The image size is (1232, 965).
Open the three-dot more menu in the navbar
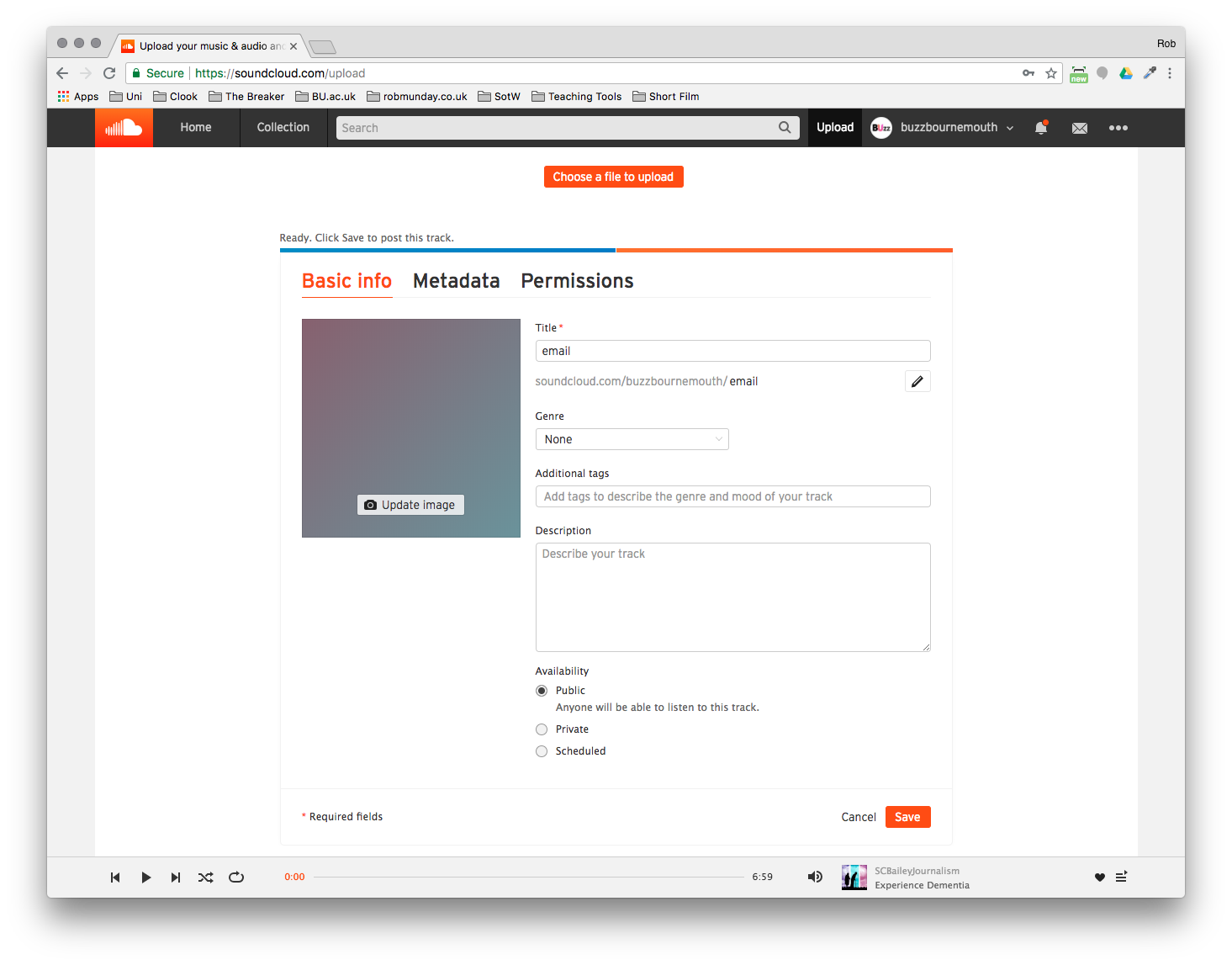(1118, 128)
